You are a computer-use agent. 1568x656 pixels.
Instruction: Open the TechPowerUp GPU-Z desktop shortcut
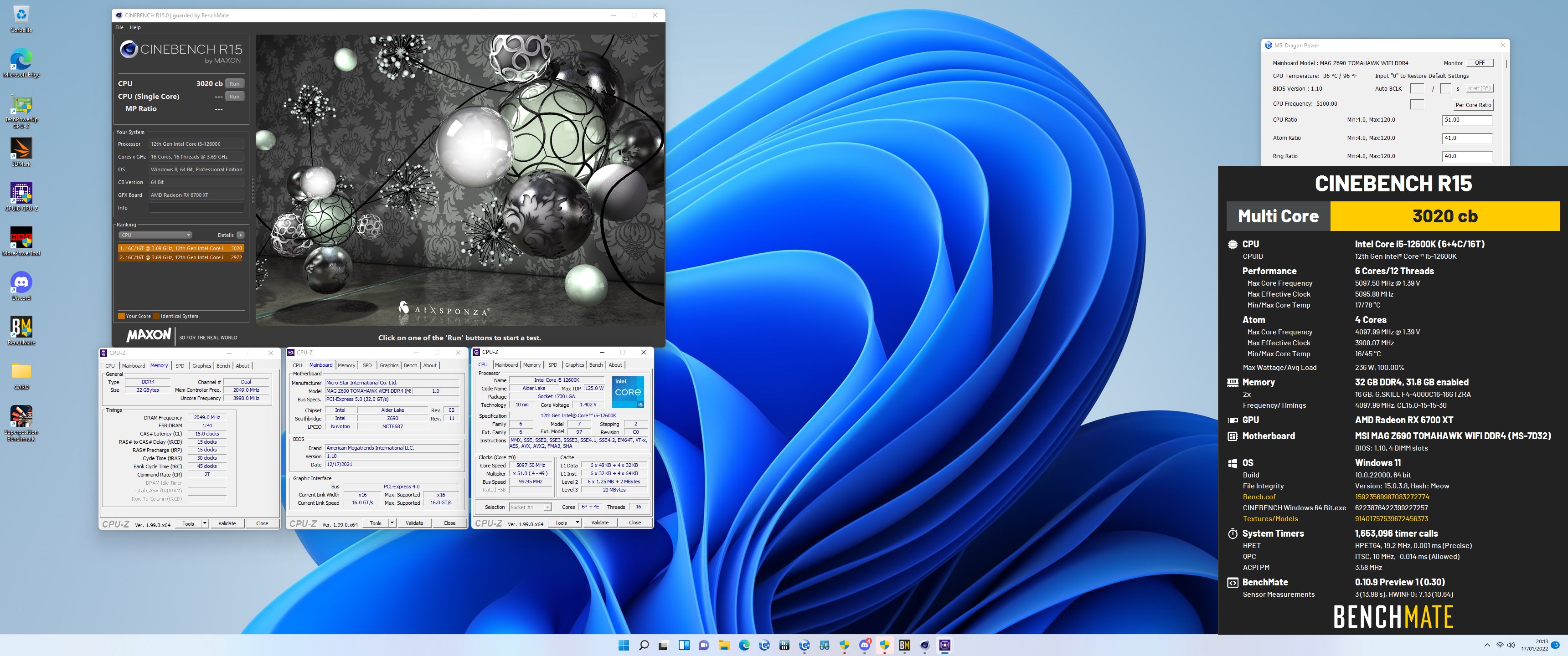(x=21, y=111)
